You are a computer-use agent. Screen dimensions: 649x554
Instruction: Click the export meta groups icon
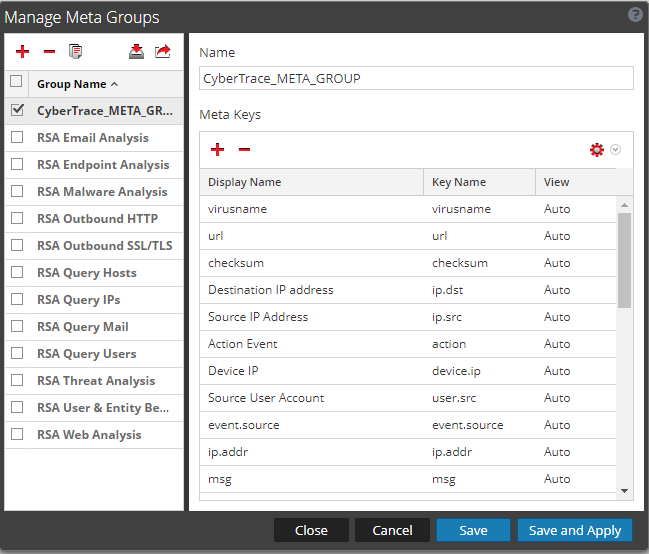click(x=163, y=52)
